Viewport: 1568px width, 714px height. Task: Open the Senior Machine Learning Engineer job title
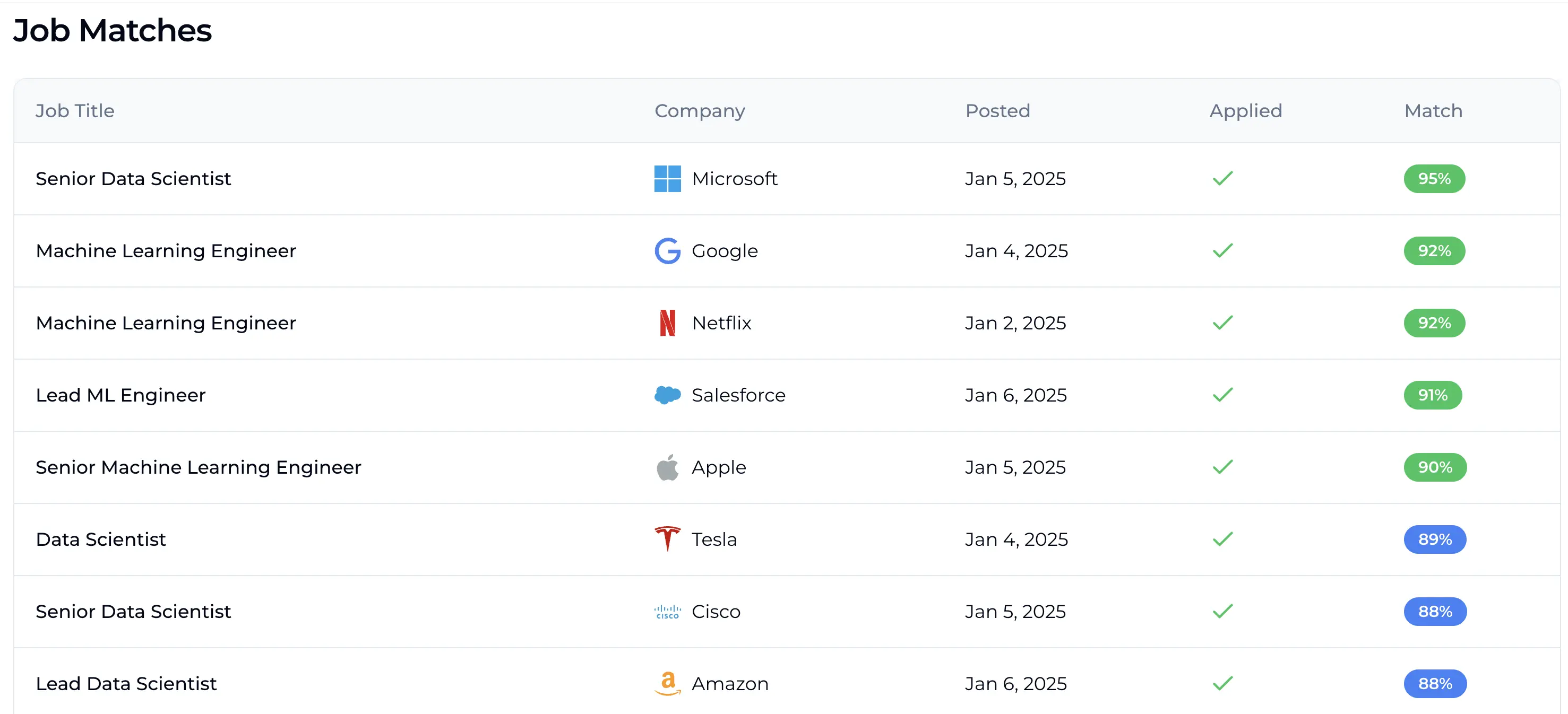[x=199, y=467]
